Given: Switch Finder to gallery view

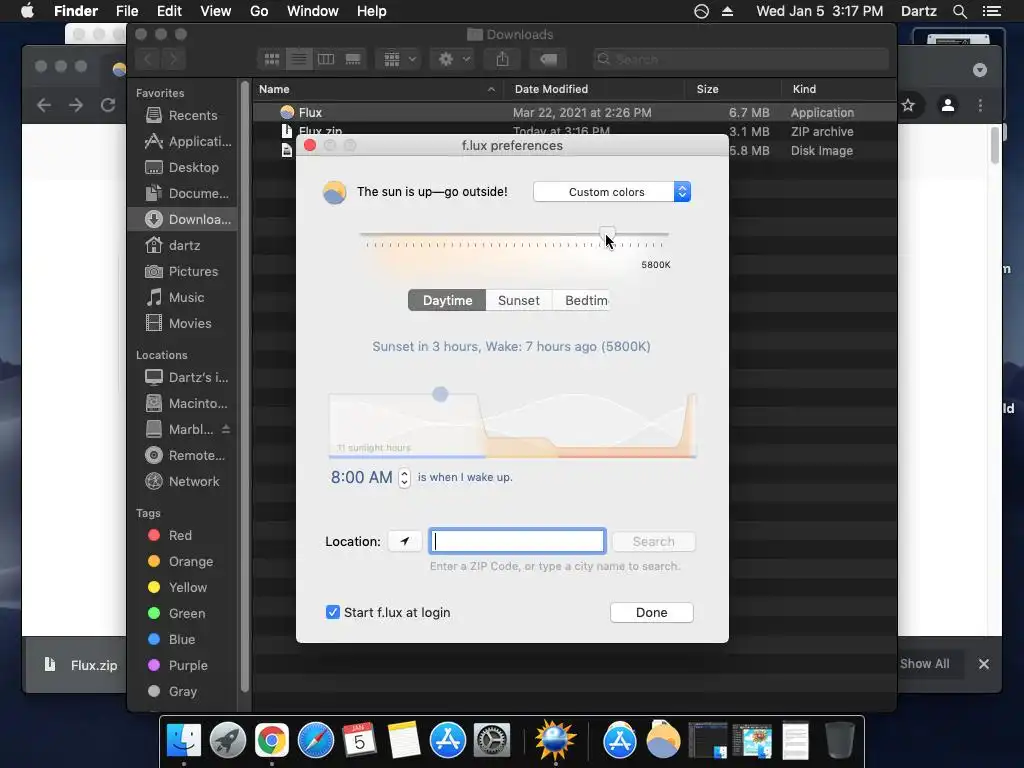Looking at the screenshot, I should [x=353, y=59].
